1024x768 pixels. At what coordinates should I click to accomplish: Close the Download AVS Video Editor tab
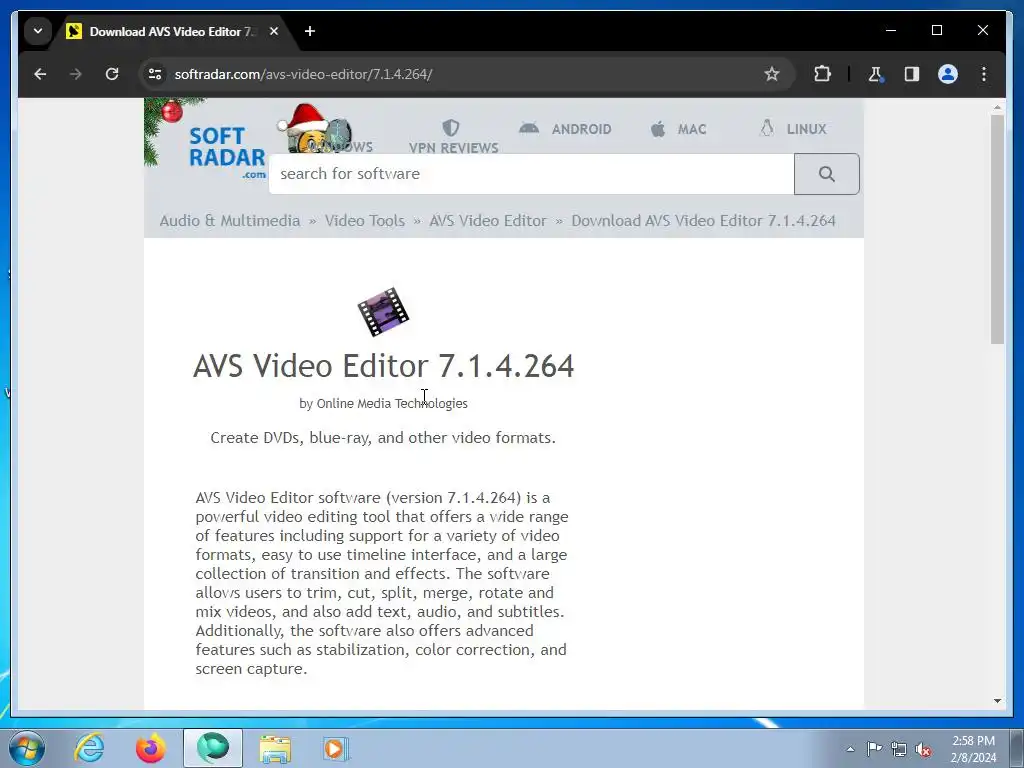pyautogui.click(x=274, y=31)
